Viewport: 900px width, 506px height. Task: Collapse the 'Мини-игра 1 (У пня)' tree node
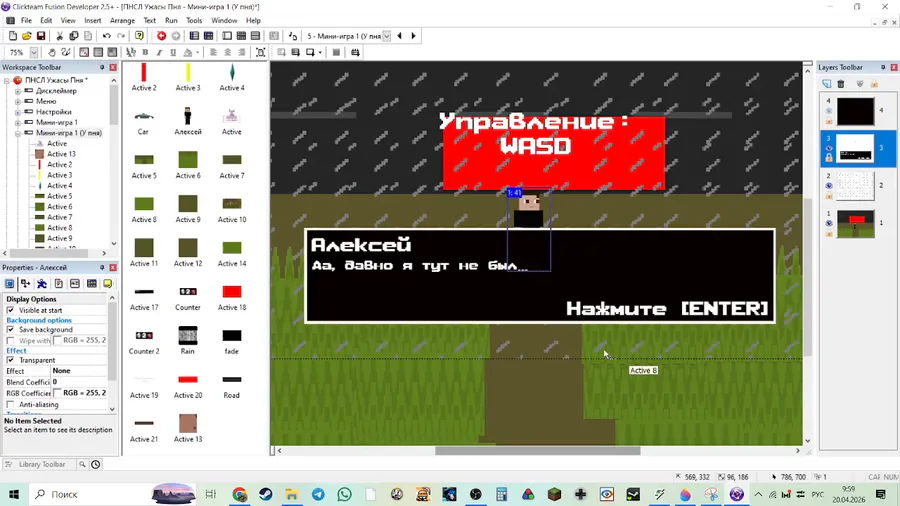(18, 133)
